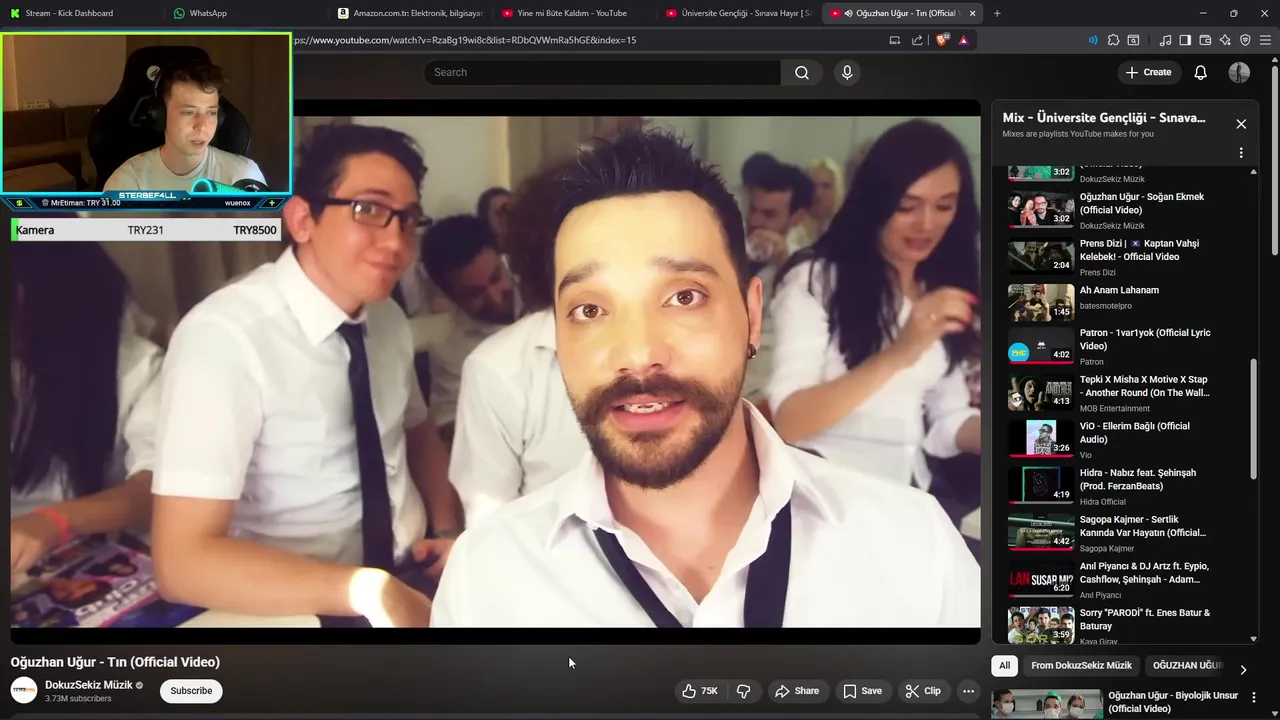Open Leo AI sparkle icon
The image size is (1280, 720).
pyautogui.click(x=1225, y=40)
